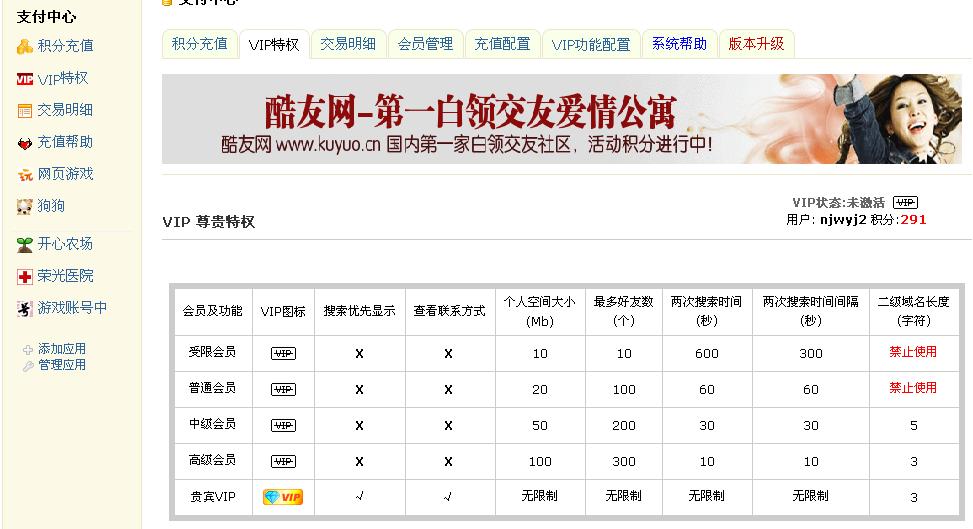The height and width of the screenshot is (529, 973).
Task: Switch to the VIP功能配置 tab
Action: [x=591, y=44]
